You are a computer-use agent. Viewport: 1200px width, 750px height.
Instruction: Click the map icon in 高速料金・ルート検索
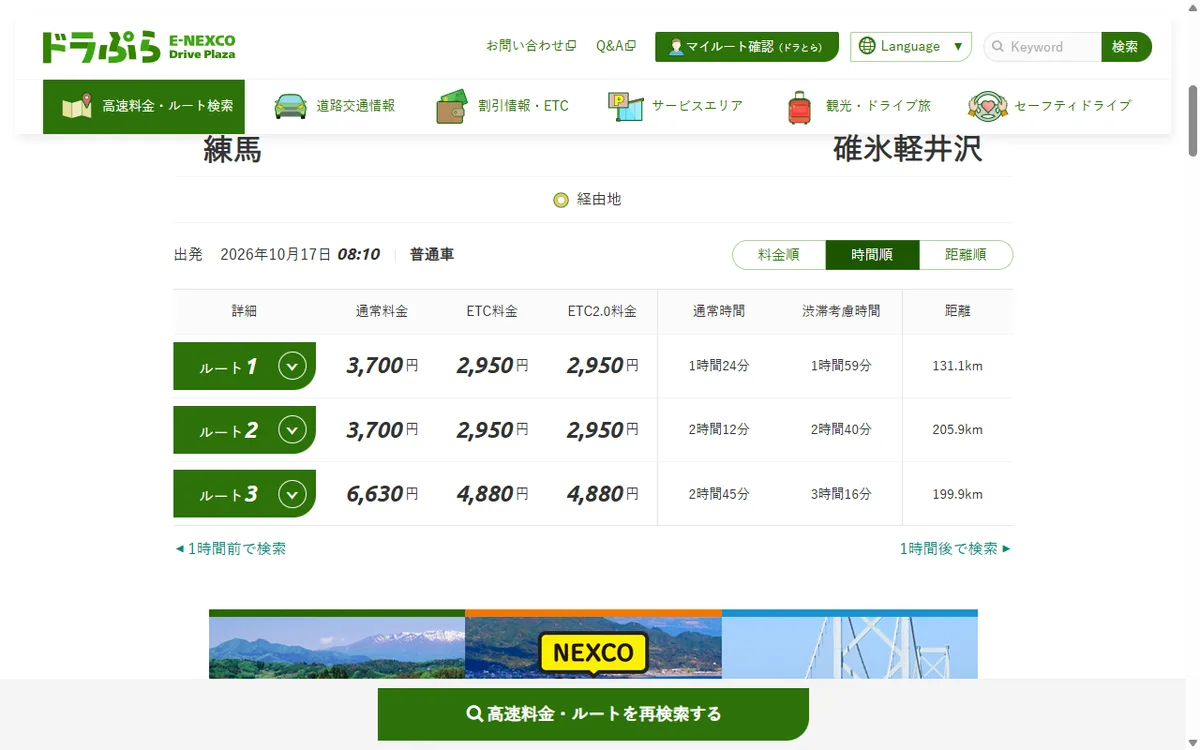click(77, 106)
